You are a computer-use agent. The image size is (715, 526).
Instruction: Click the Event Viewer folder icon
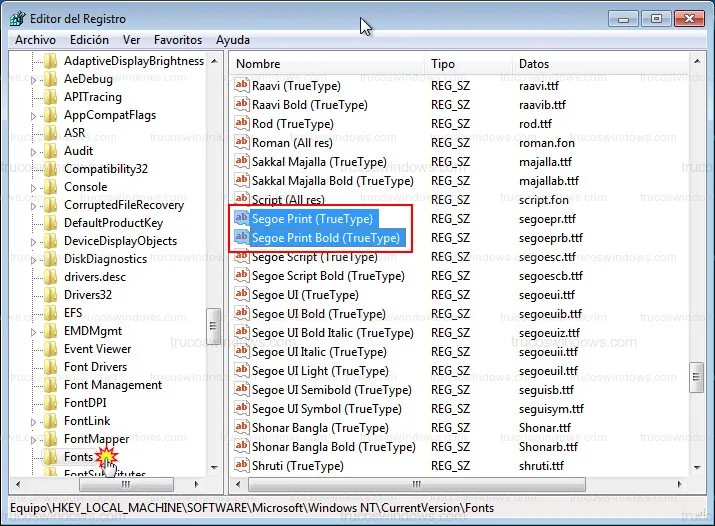tap(51, 349)
